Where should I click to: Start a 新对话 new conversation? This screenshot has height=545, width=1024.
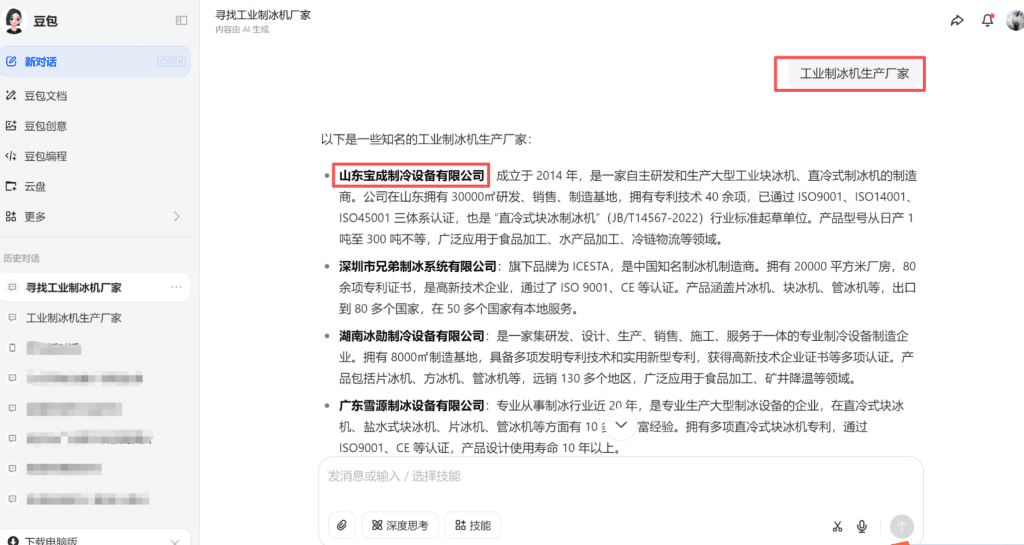click(x=95, y=62)
